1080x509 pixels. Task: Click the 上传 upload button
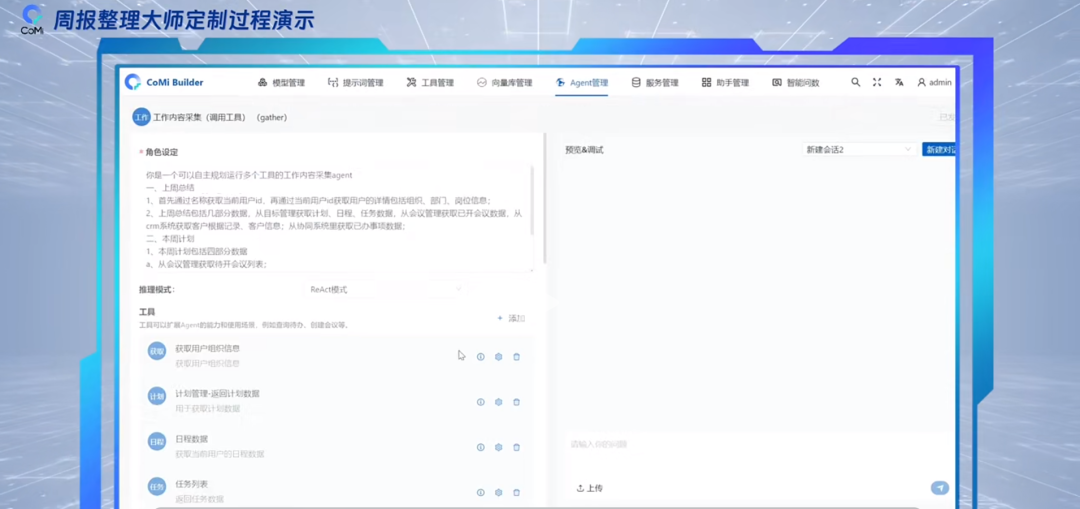pos(590,488)
